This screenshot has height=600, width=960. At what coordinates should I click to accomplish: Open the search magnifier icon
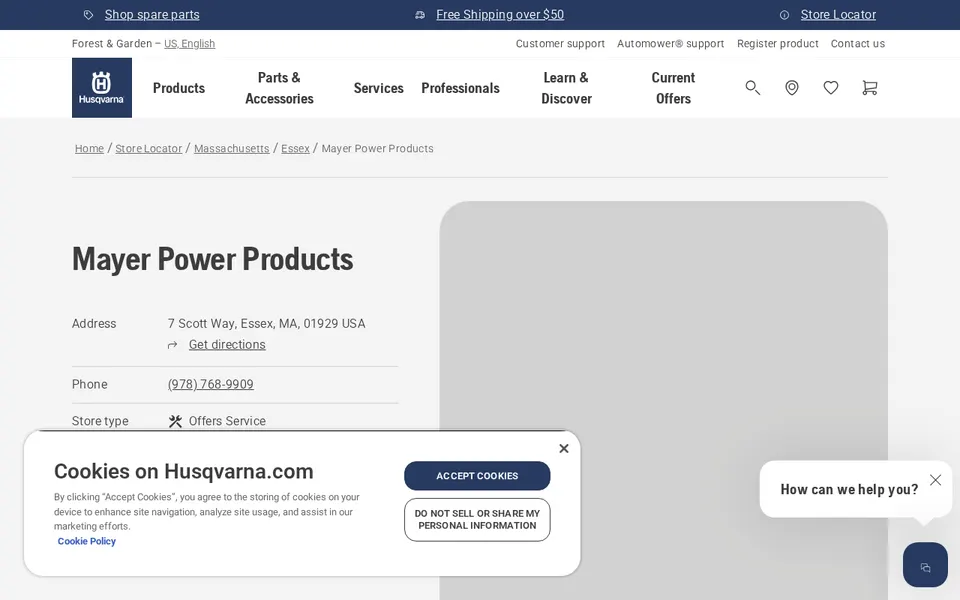pos(752,88)
